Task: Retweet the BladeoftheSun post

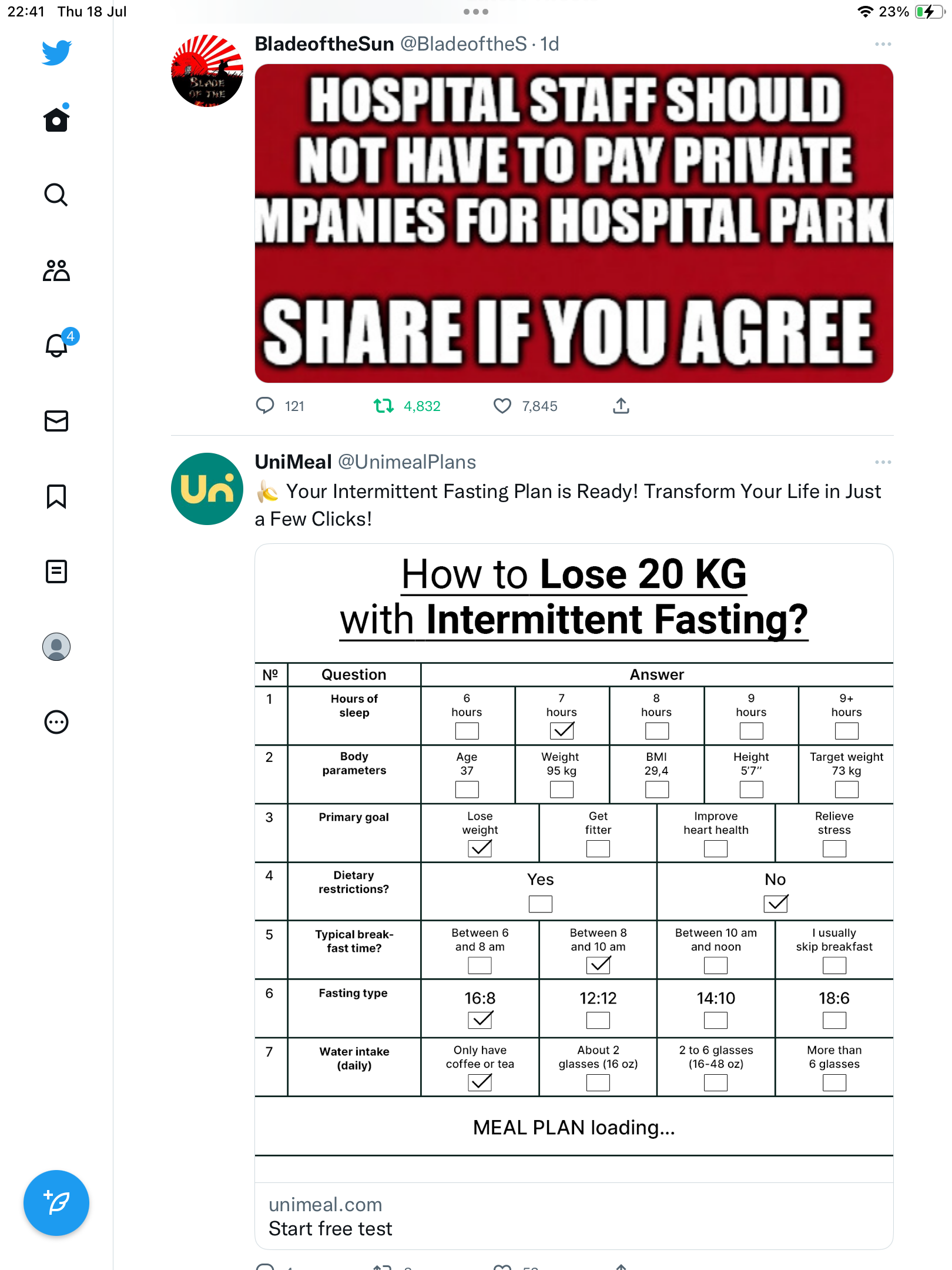Action: click(x=407, y=406)
